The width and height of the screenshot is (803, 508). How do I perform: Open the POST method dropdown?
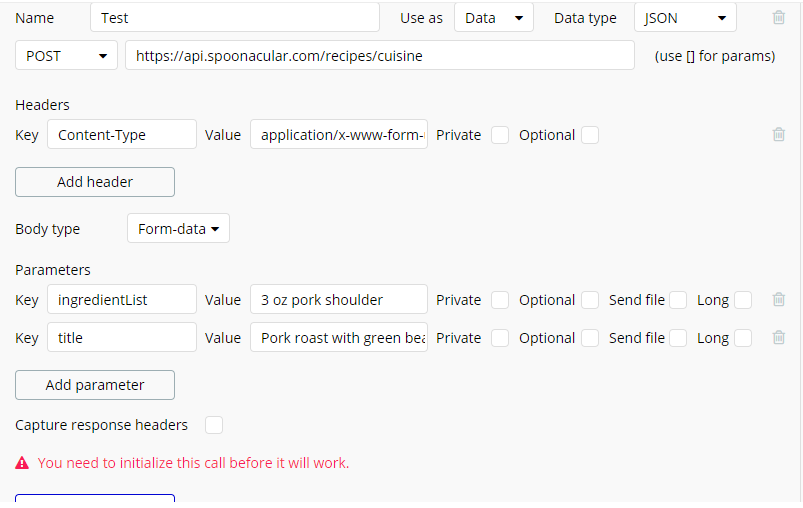tap(67, 56)
